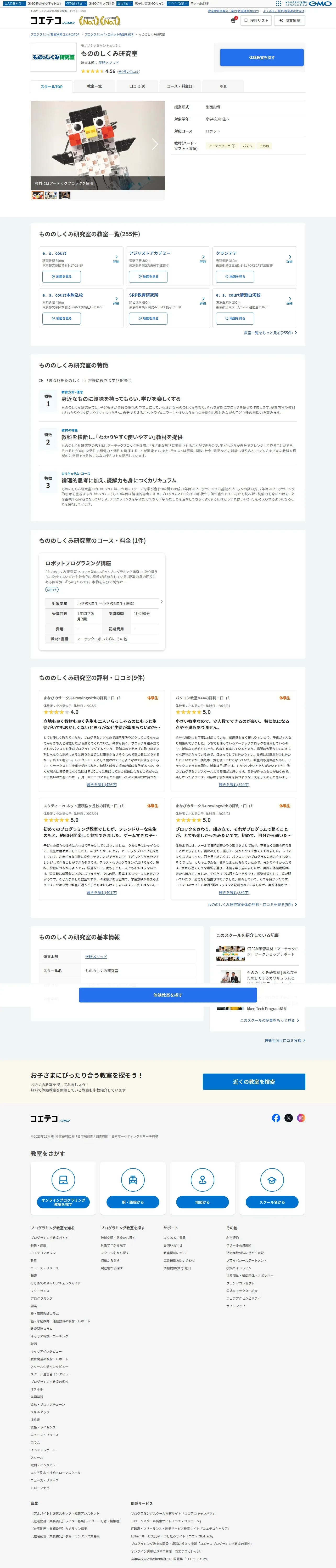Select the third carousel thumbnail
336x1568 pixels.
(x=65, y=195)
